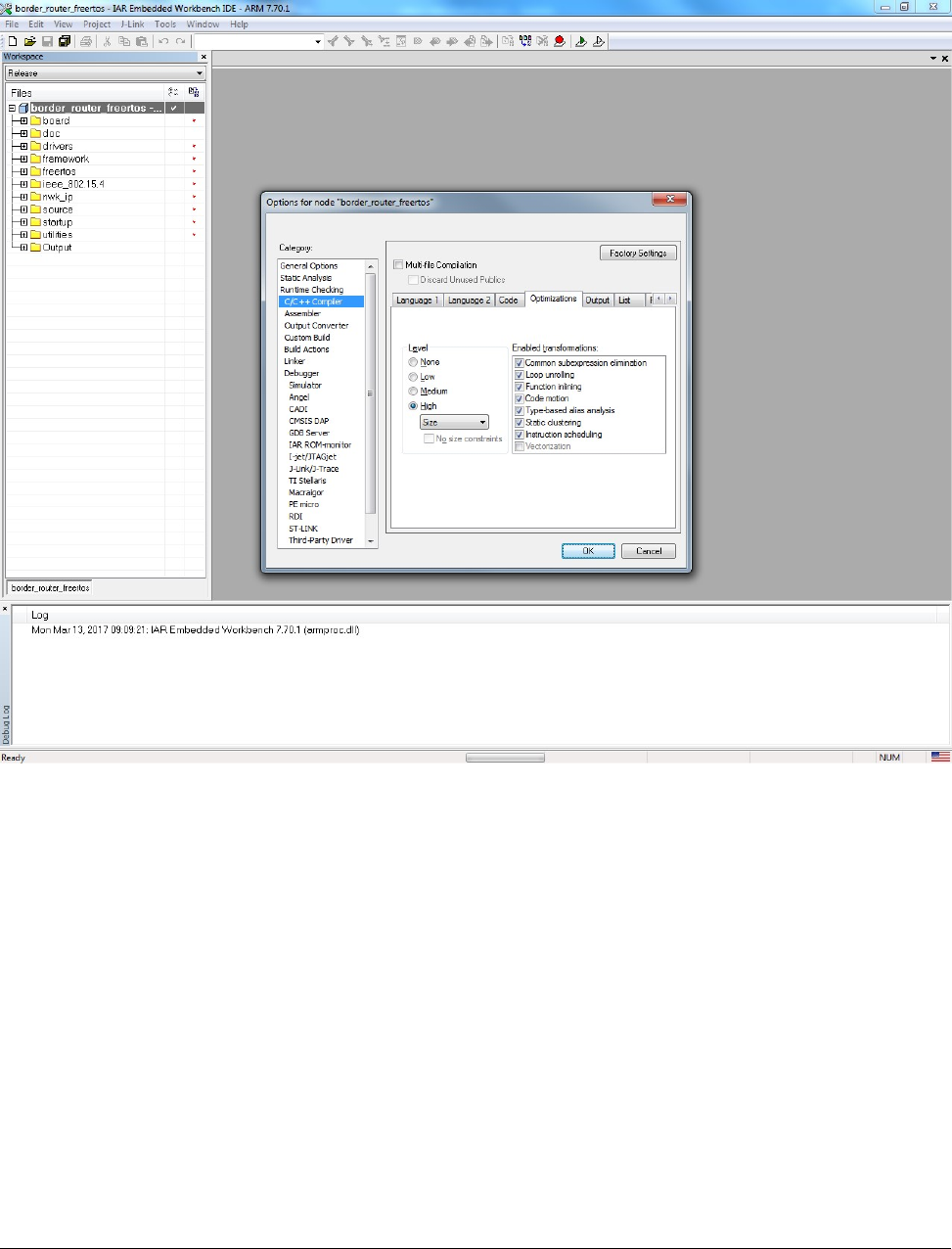Open the J-Link menu
The height and width of the screenshot is (1249, 952).
tap(132, 24)
